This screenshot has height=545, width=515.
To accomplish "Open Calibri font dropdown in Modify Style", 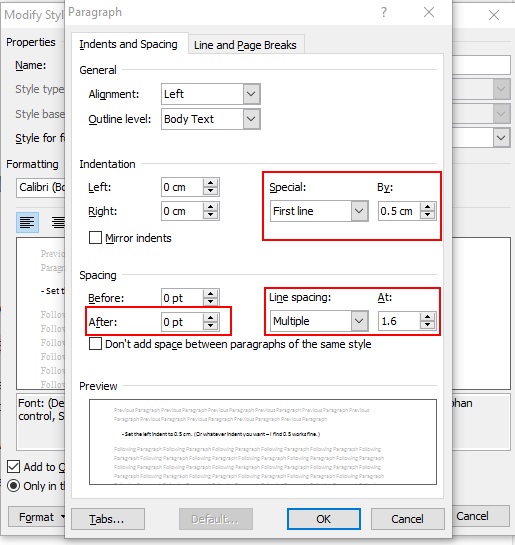I will coord(40,188).
